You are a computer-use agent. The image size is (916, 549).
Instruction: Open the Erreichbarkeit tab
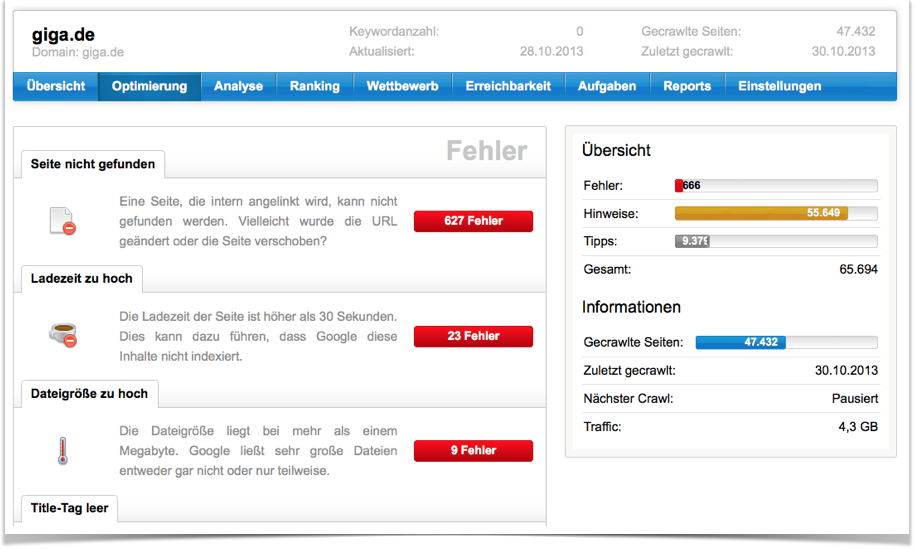coord(508,86)
